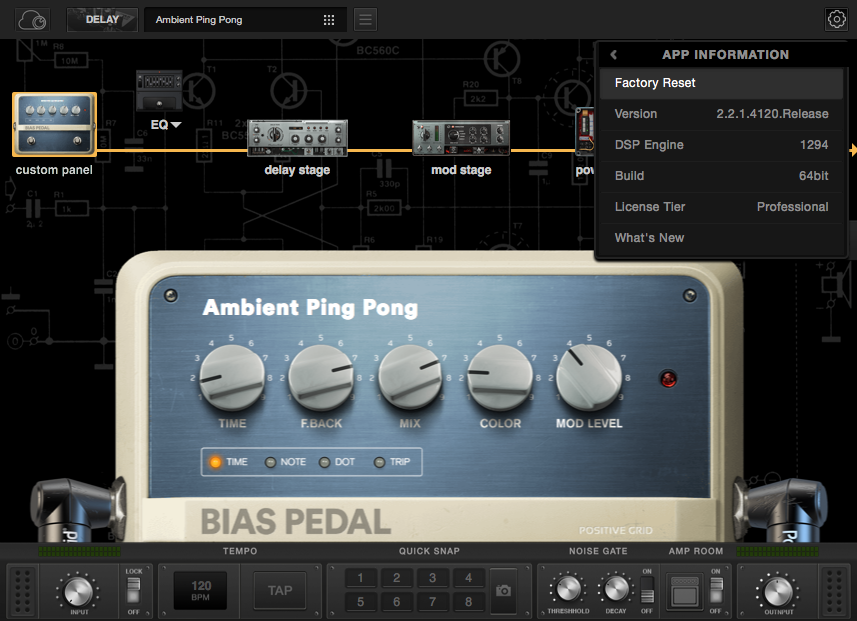Image resolution: width=857 pixels, height=621 pixels.
Task: Open the delay stage module
Action: coord(297,138)
